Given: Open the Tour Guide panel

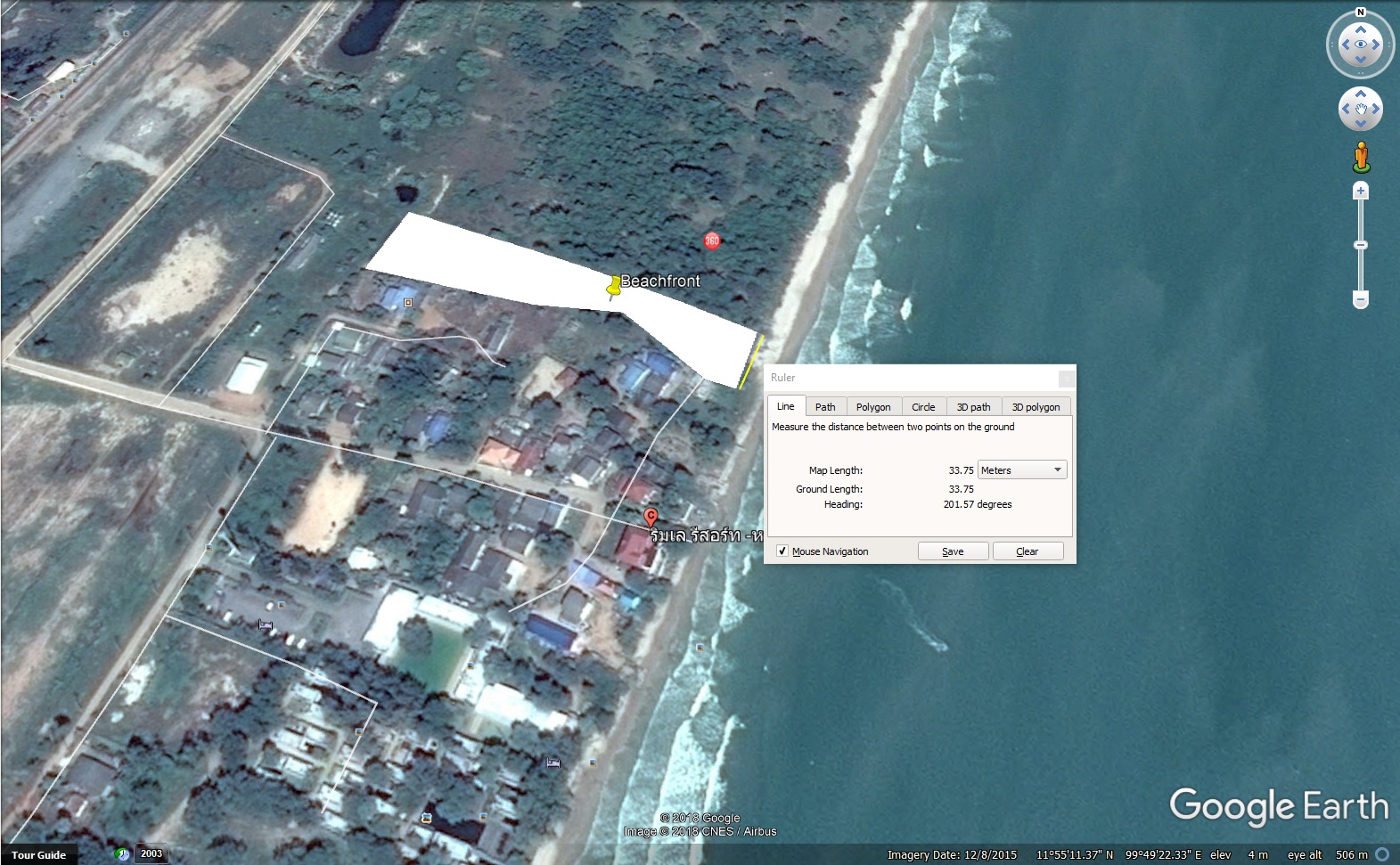Looking at the screenshot, I should pyautogui.click(x=39, y=855).
